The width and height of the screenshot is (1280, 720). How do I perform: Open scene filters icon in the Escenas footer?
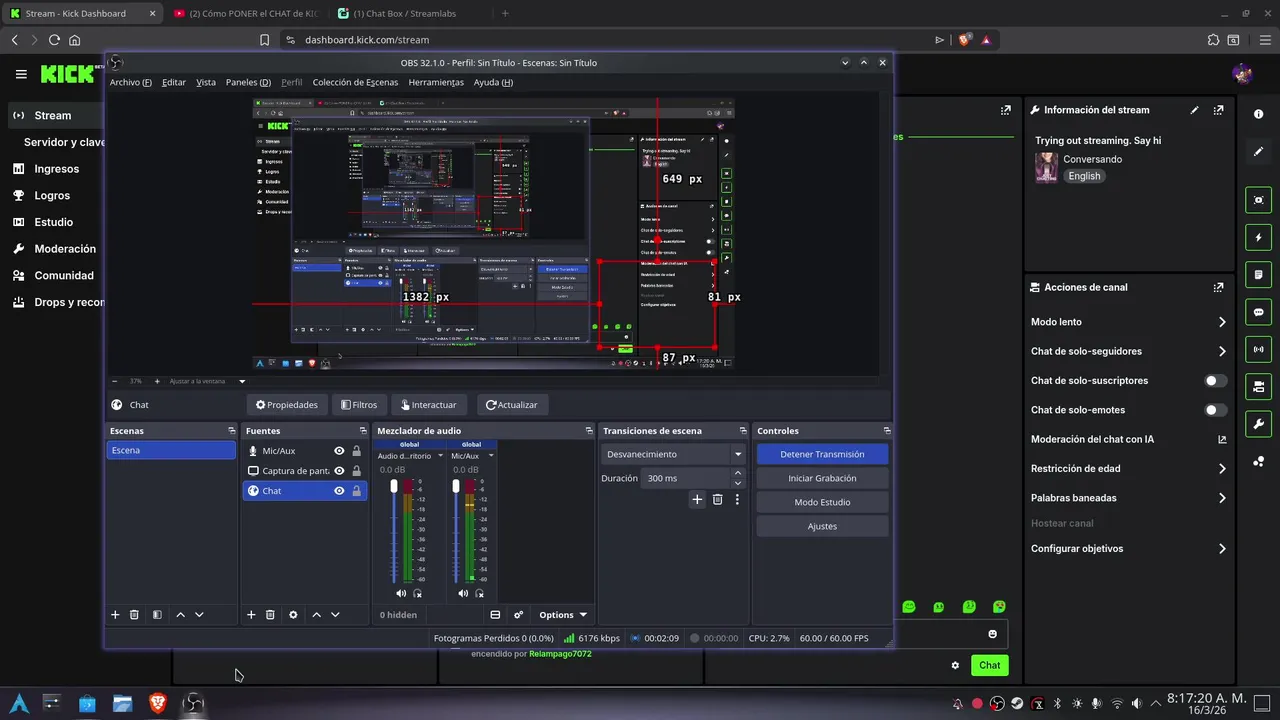pos(157,615)
